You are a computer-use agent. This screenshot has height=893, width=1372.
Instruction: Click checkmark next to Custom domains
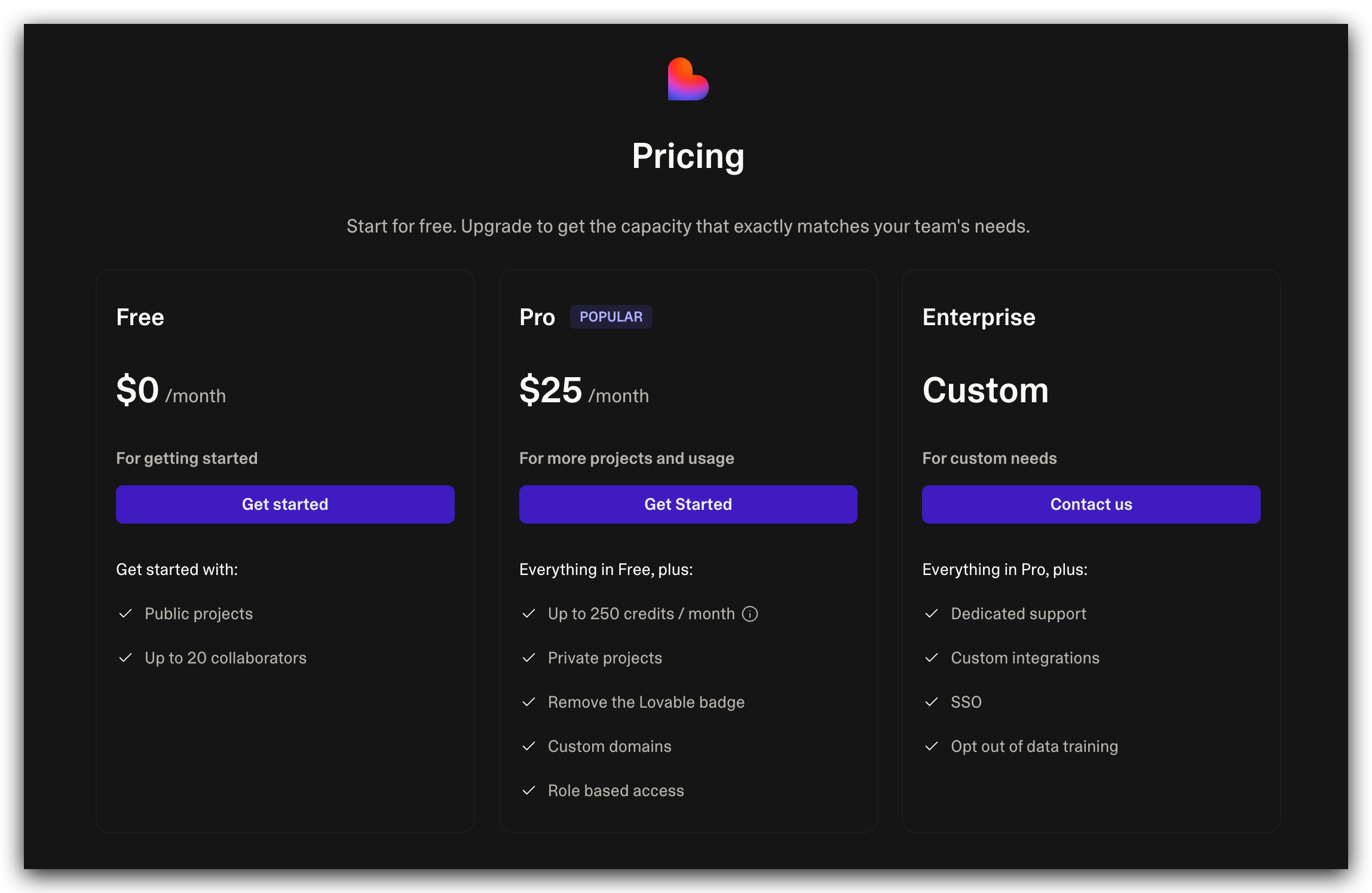(529, 747)
